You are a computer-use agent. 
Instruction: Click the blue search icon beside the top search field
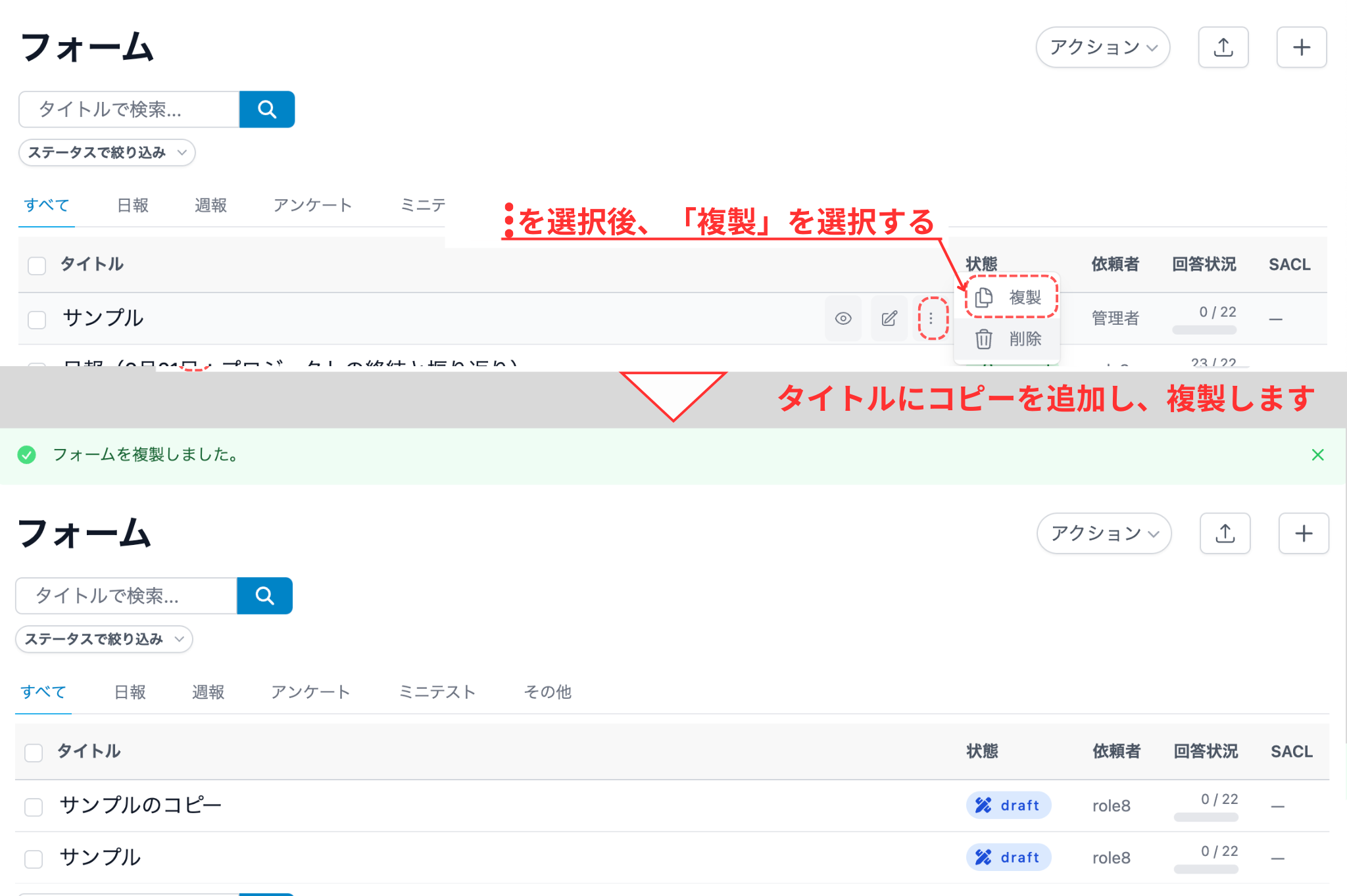tap(266, 109)
